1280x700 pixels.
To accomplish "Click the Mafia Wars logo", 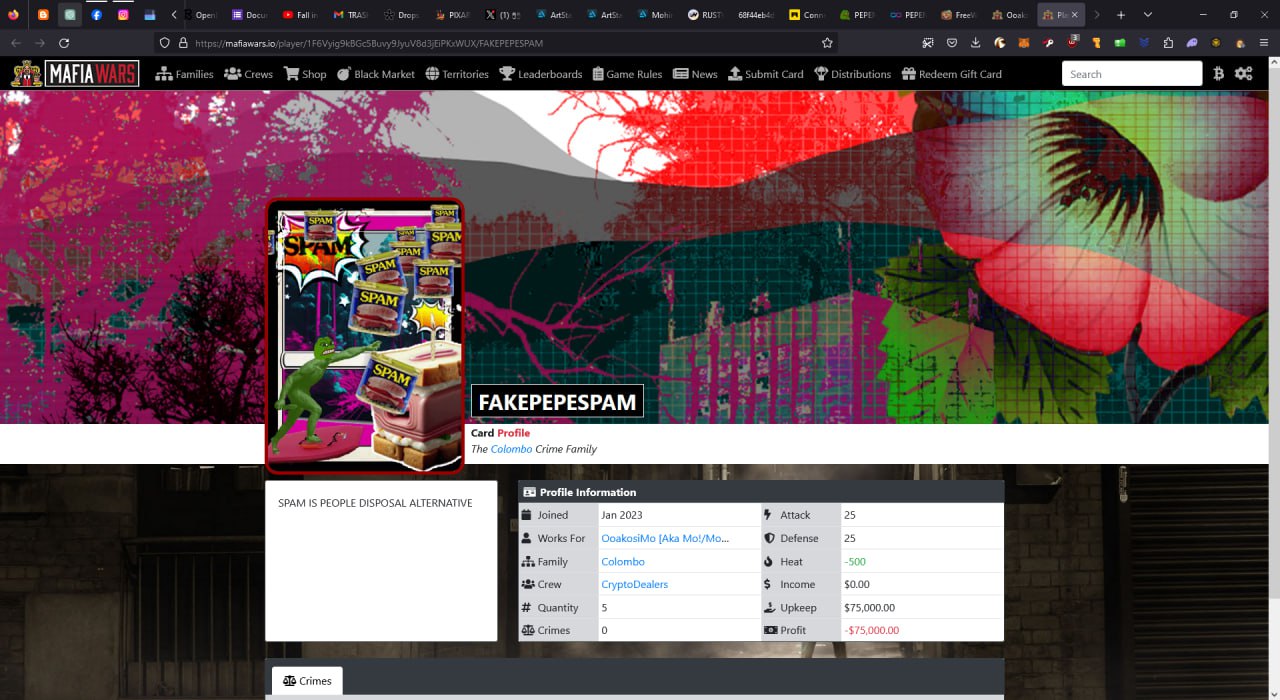I will click(76, 73).
